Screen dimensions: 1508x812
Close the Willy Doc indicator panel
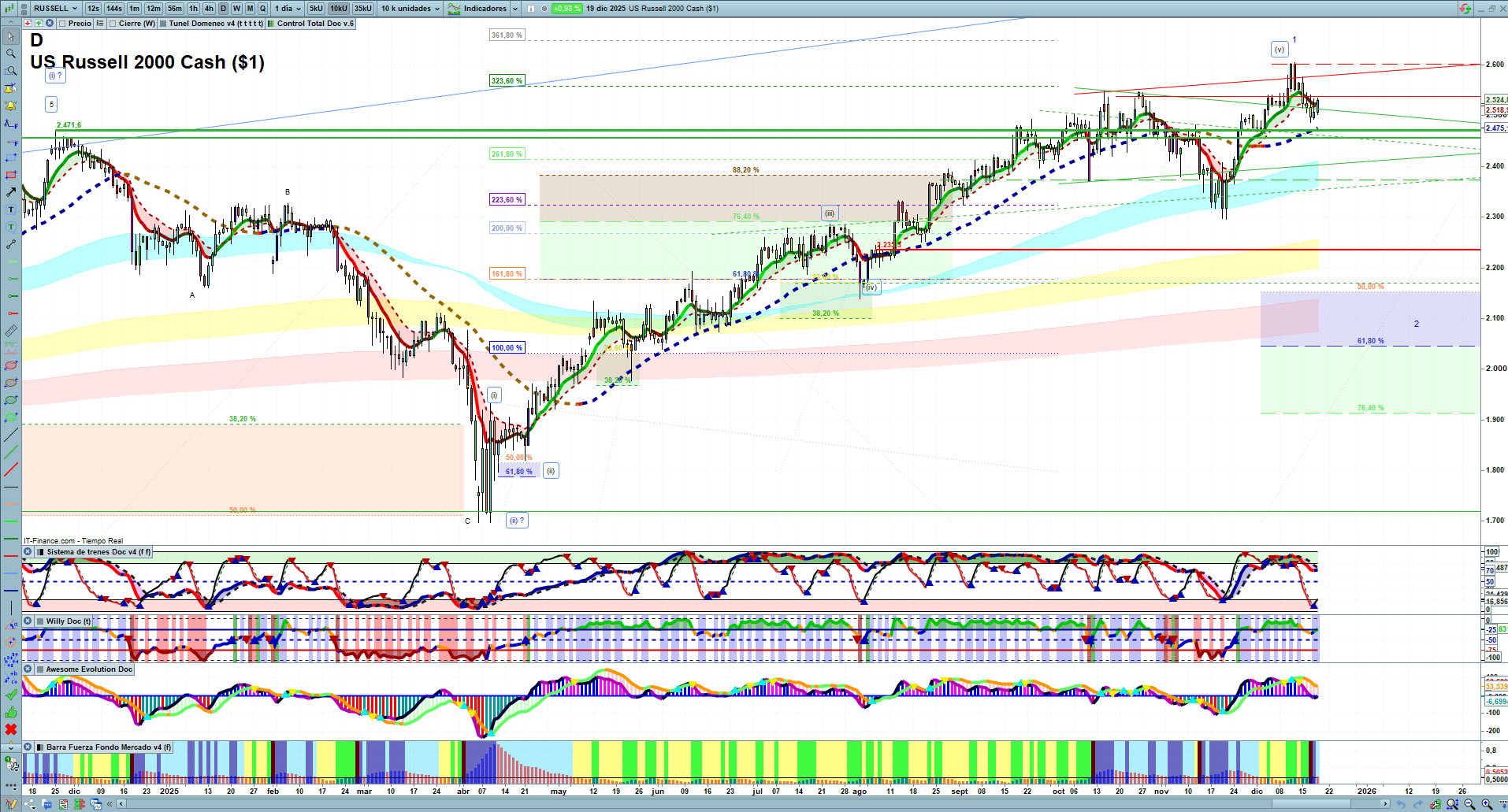(x=28, y=621)
